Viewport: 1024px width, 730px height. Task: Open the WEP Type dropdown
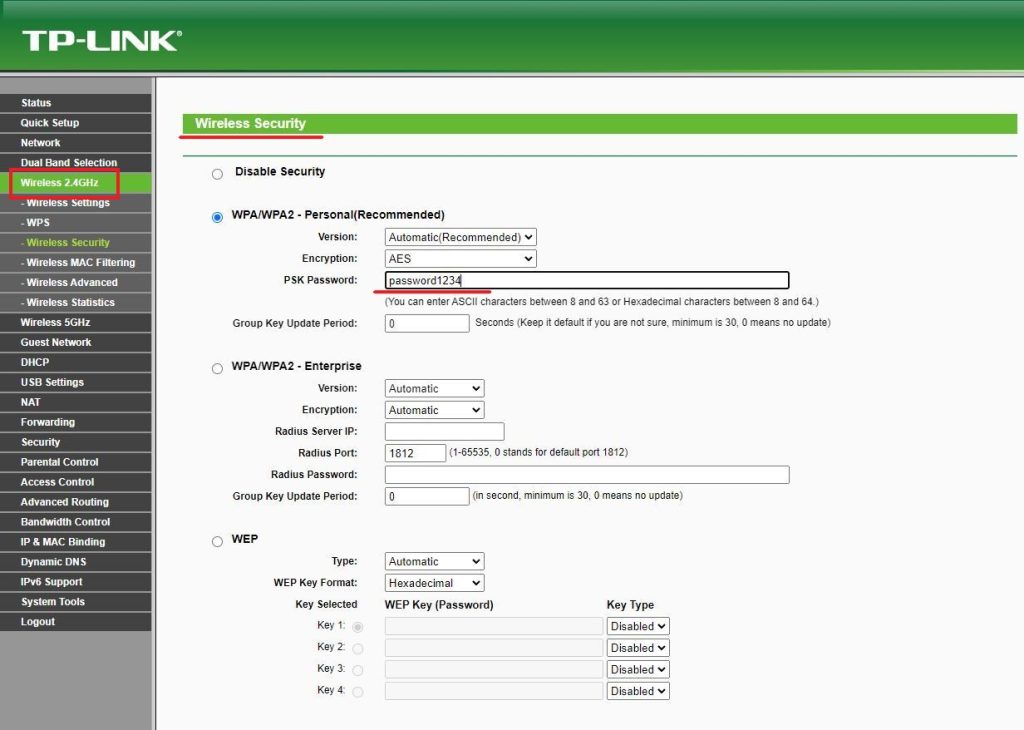(x=433, y=561)
